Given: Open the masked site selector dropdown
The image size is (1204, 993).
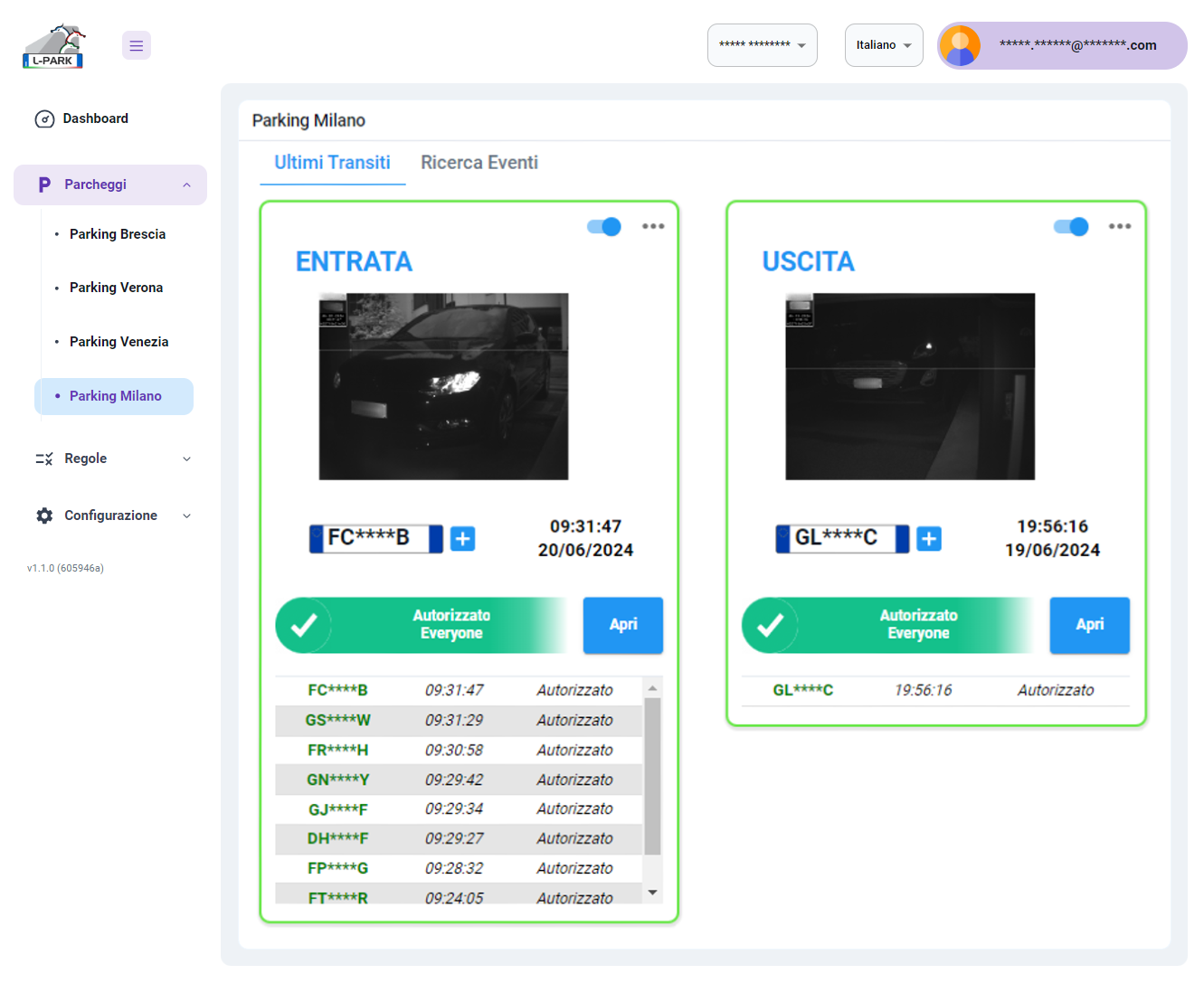Looking at the screenshot, I should click(x=763, y=45).
